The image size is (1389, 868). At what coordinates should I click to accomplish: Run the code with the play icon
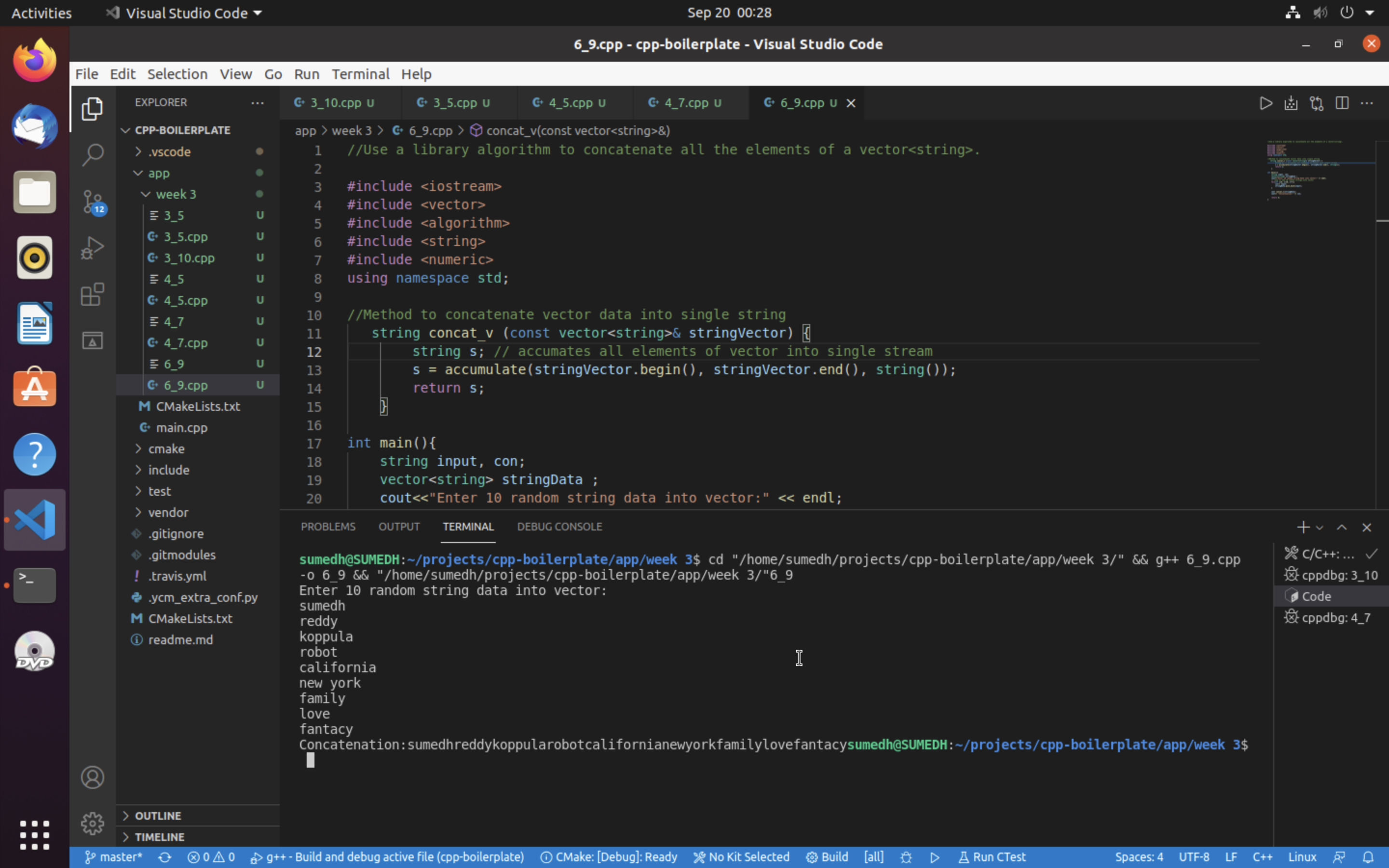tap(1266, 103)
